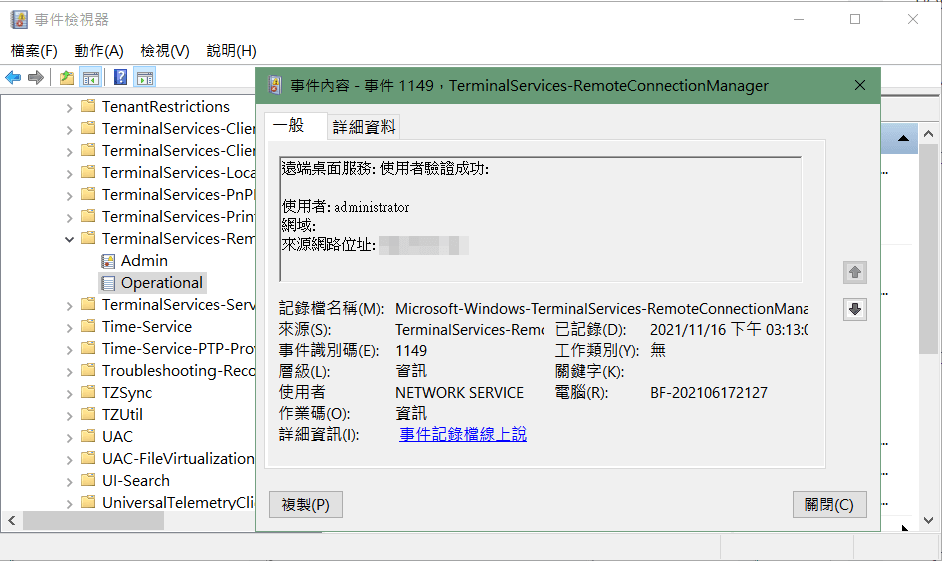
Task: Select the Admin log under TerminalServices
Action: tap(144, 261)
